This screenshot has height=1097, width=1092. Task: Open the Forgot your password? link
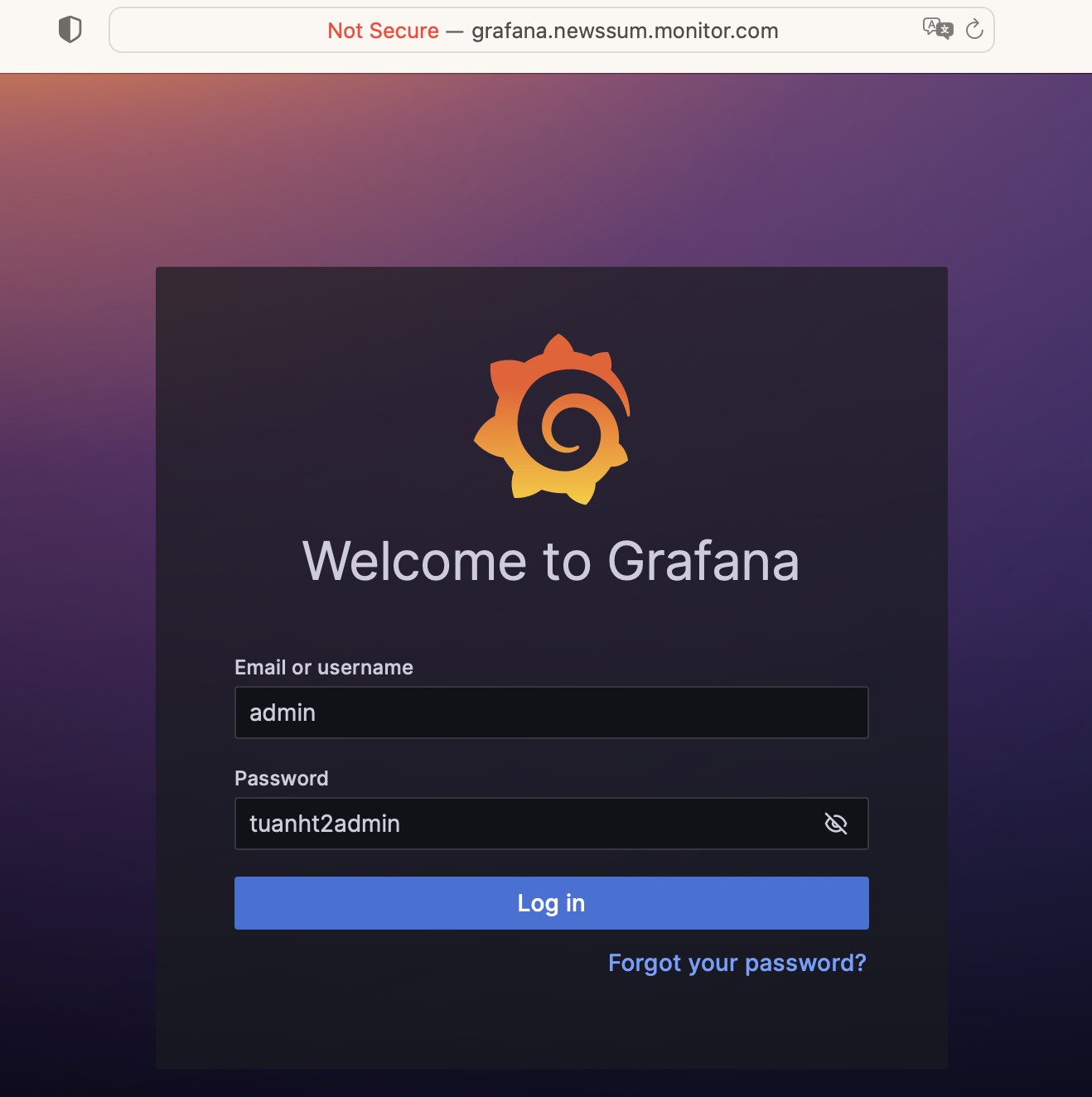click(737, 963)
